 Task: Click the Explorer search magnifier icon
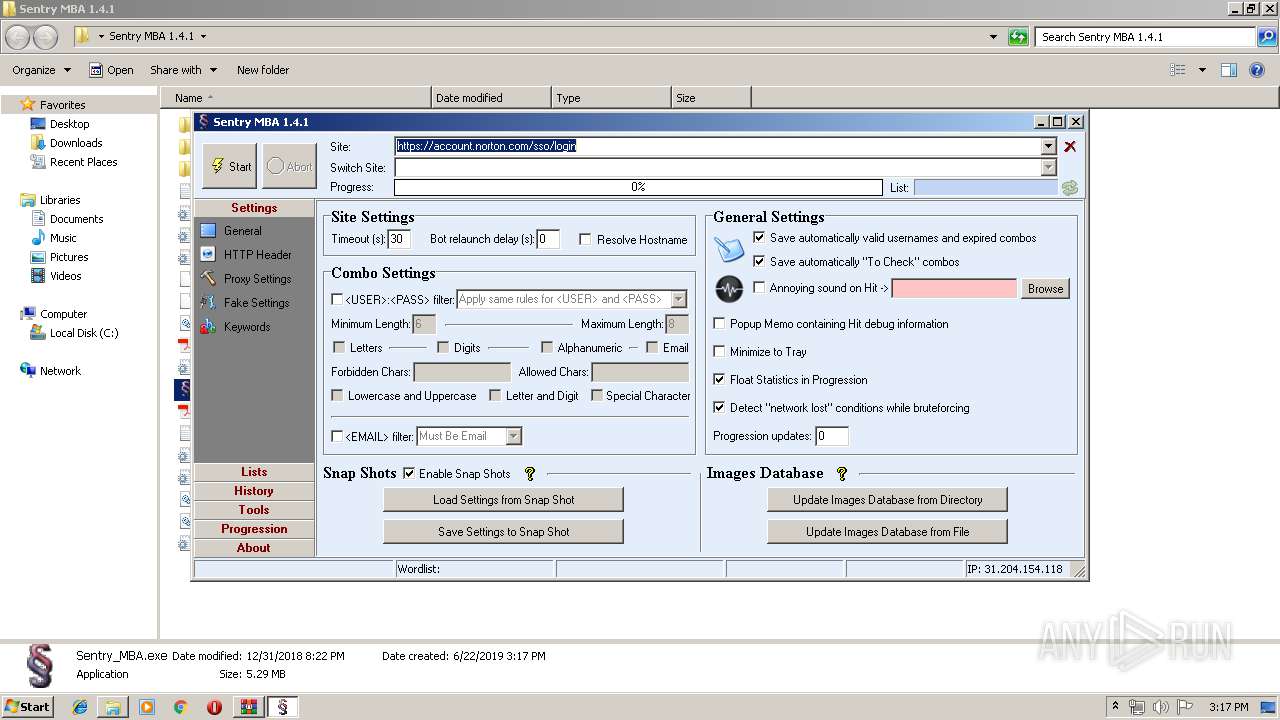[x=1266, y=37]
